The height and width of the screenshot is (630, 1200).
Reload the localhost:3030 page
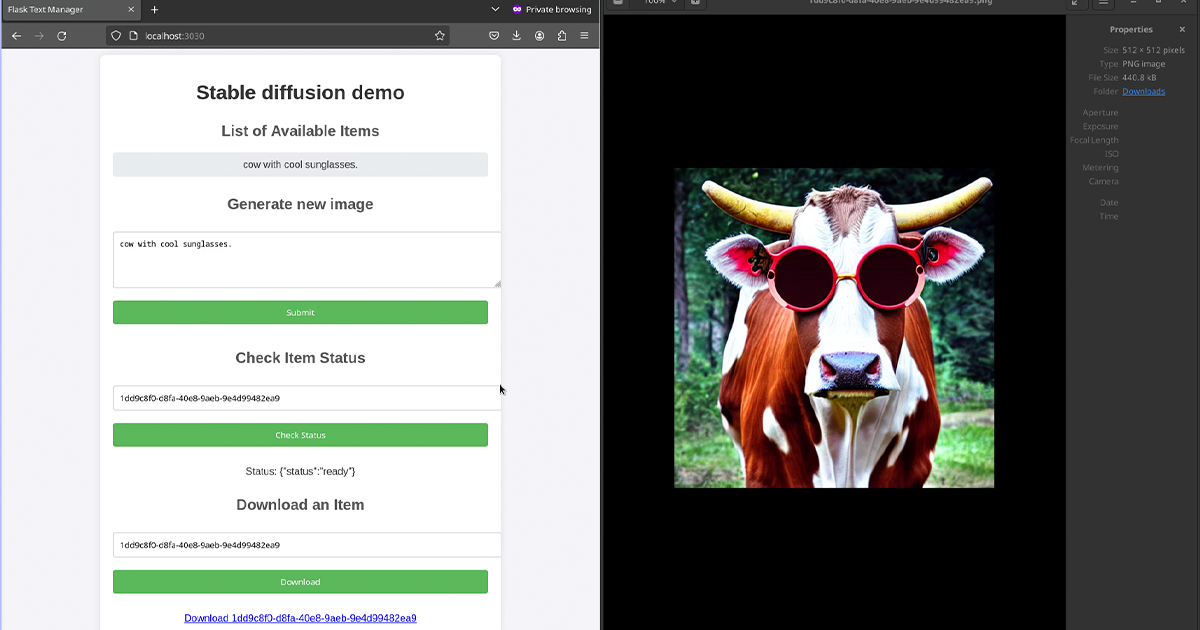tap(62, 35)
